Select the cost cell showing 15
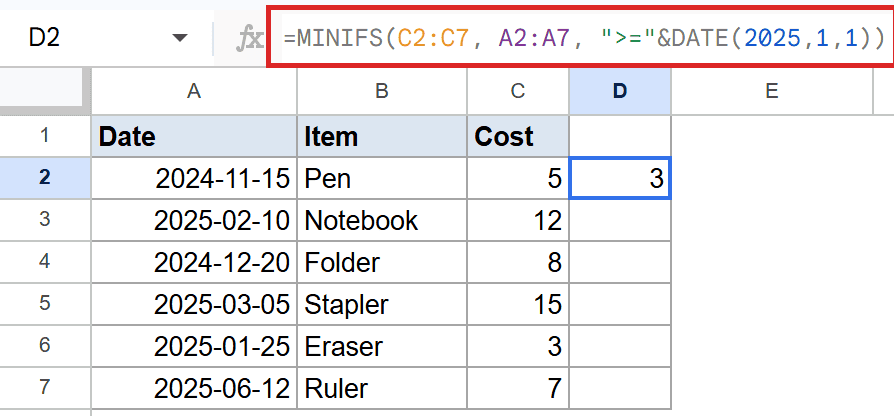The width and height of the screenshot is (894, 416). coord(518,304)
